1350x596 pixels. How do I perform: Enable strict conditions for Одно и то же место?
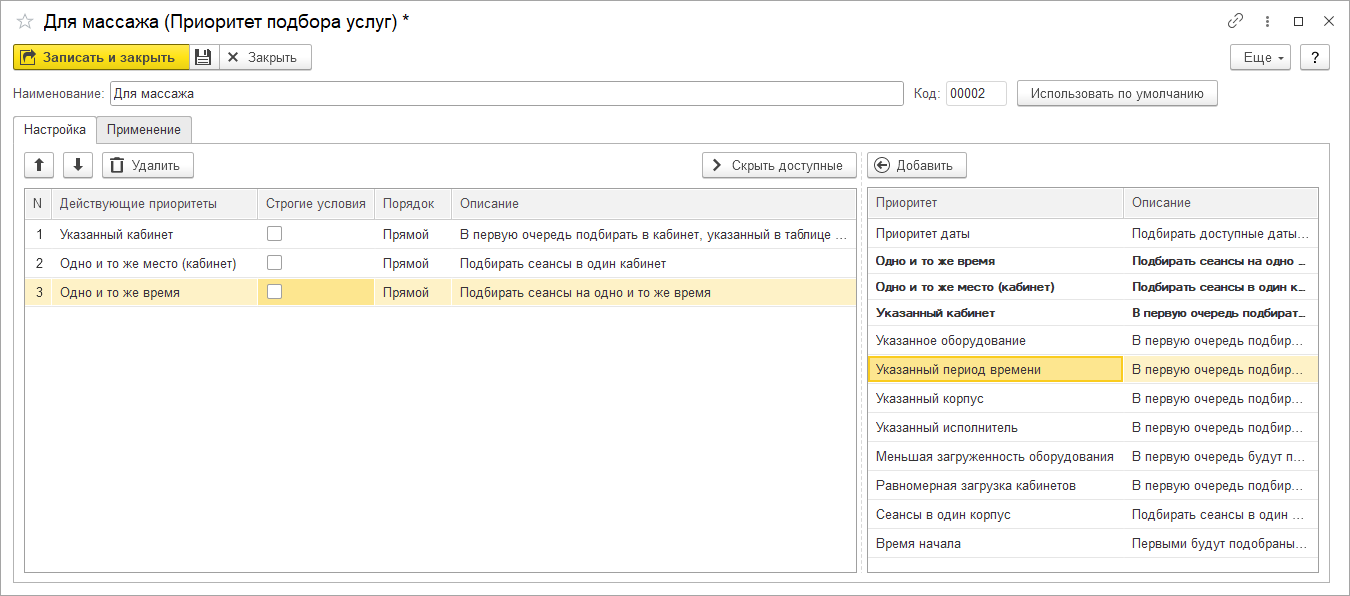[274, 263]
